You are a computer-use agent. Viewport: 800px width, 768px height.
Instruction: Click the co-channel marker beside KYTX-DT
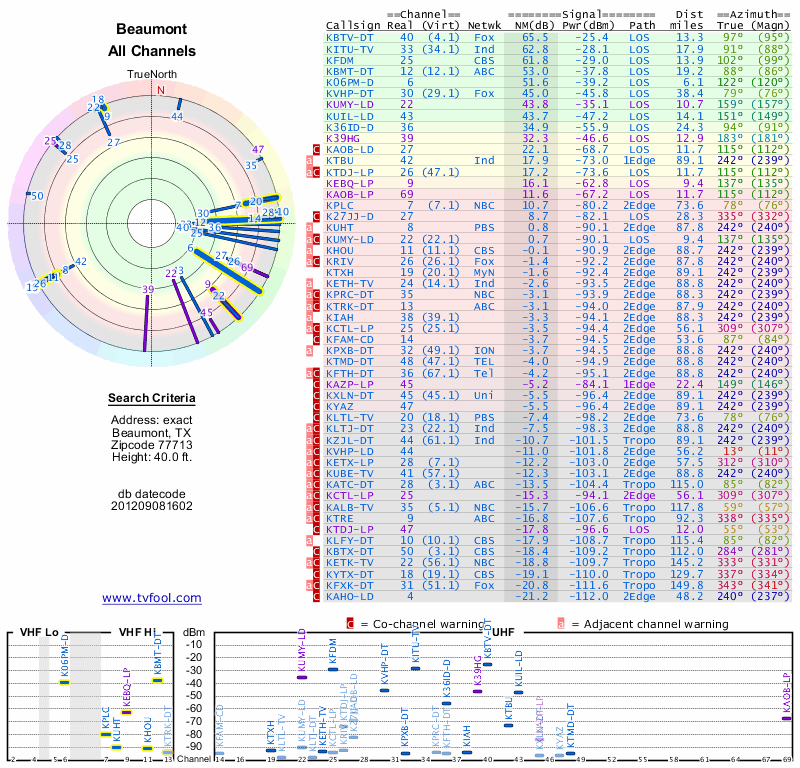pos(316,574)
